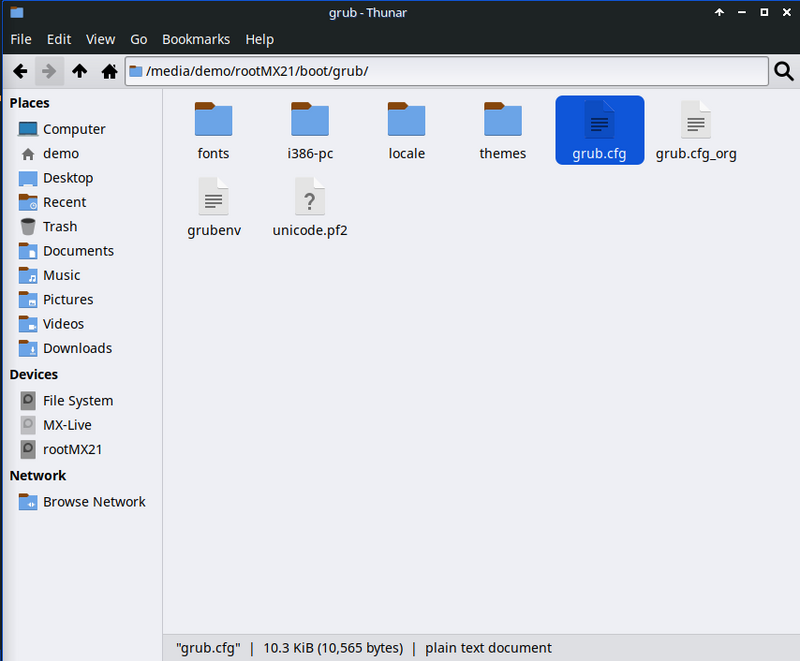Open Documents in the sidebar
The image size is (800, 661).
pyautogui.click(x=66, y=251)
